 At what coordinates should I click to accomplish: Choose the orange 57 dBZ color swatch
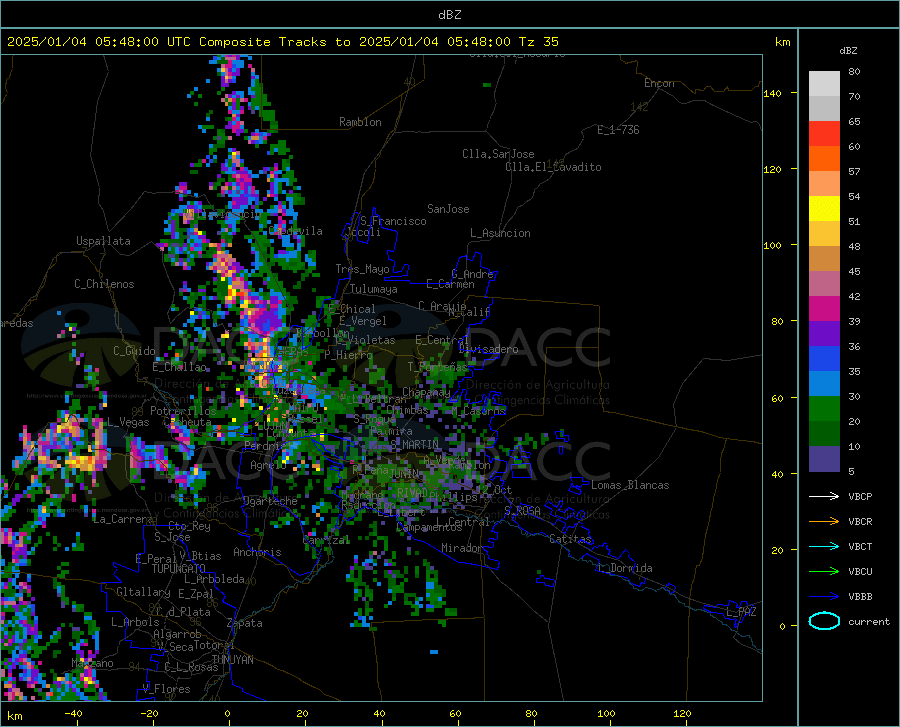pyautogui.click(x=824, y=159)
